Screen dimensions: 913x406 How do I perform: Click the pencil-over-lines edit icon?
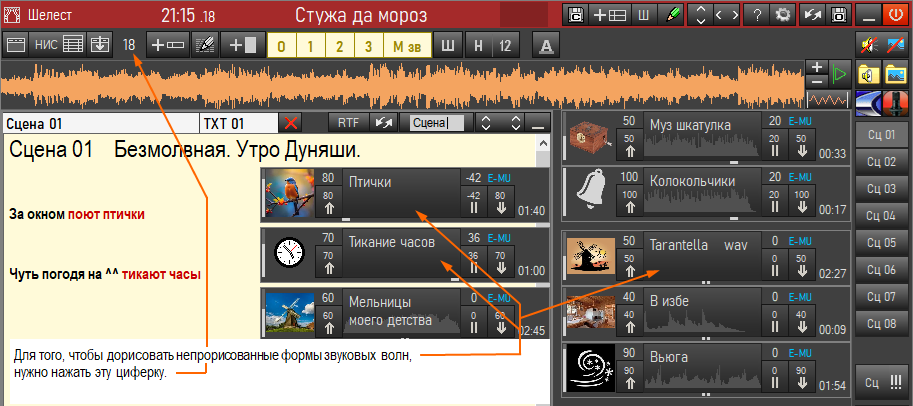pos(204,44)
